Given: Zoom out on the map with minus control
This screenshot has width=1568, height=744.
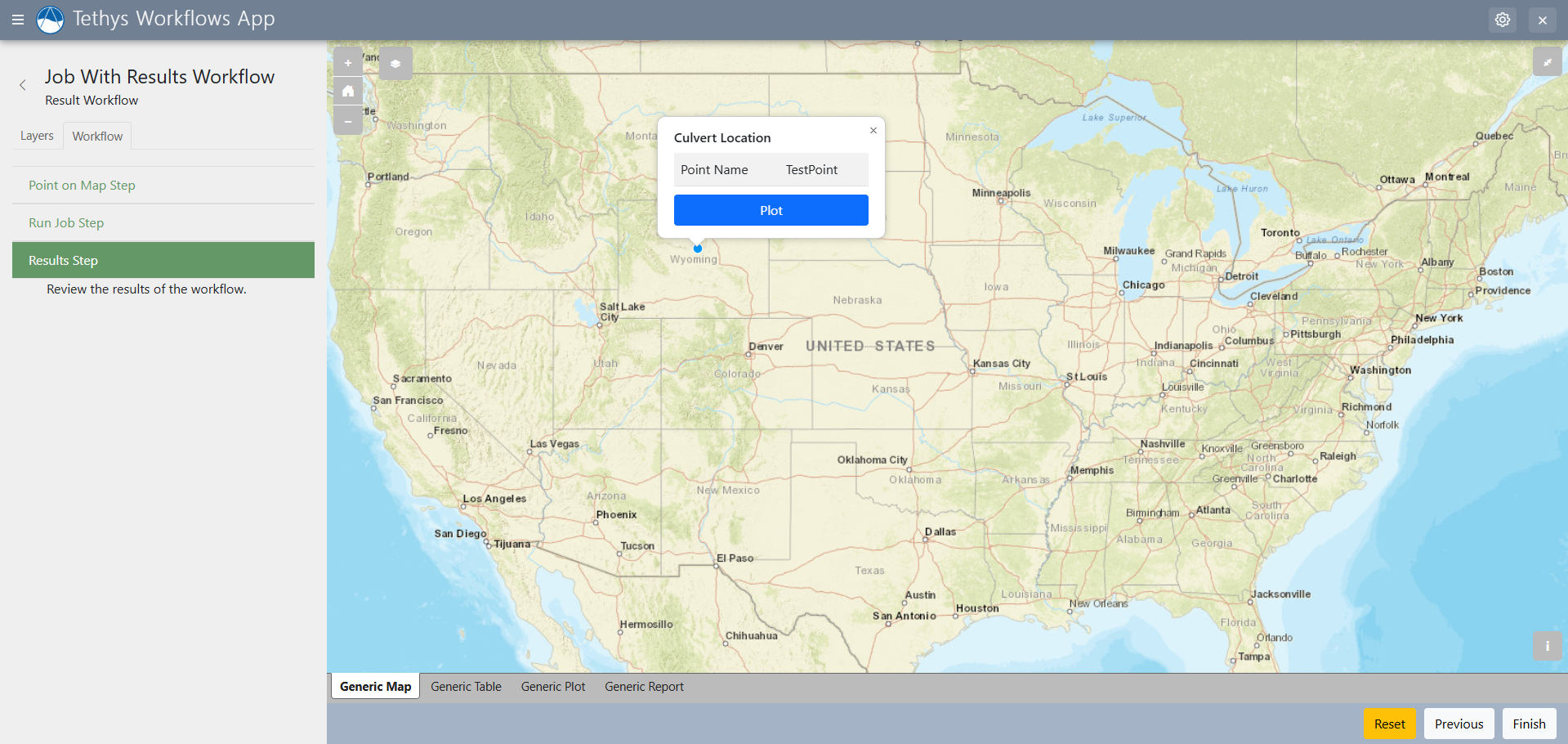Looking at the screenshot, I should (x=347, y=120).
